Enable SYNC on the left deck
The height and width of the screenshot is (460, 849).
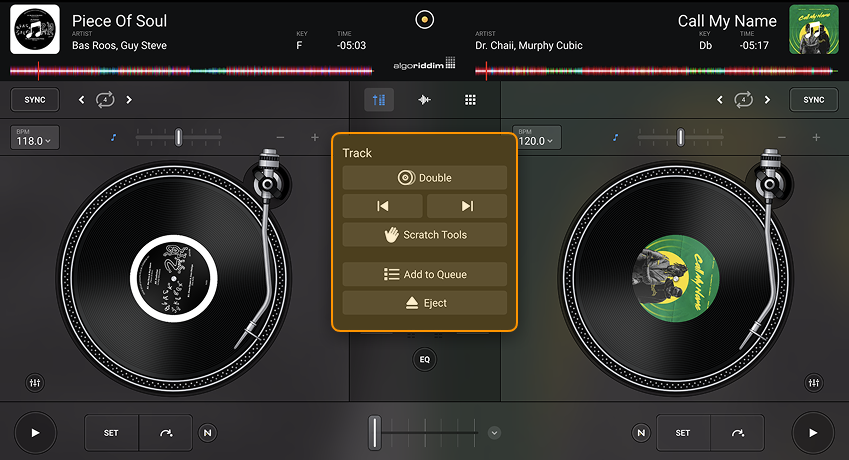(35, 100)
